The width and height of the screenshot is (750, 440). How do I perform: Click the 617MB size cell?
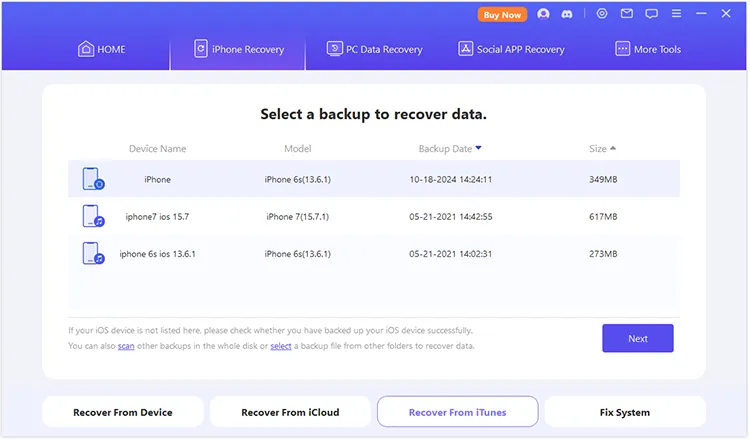(603, 217)
